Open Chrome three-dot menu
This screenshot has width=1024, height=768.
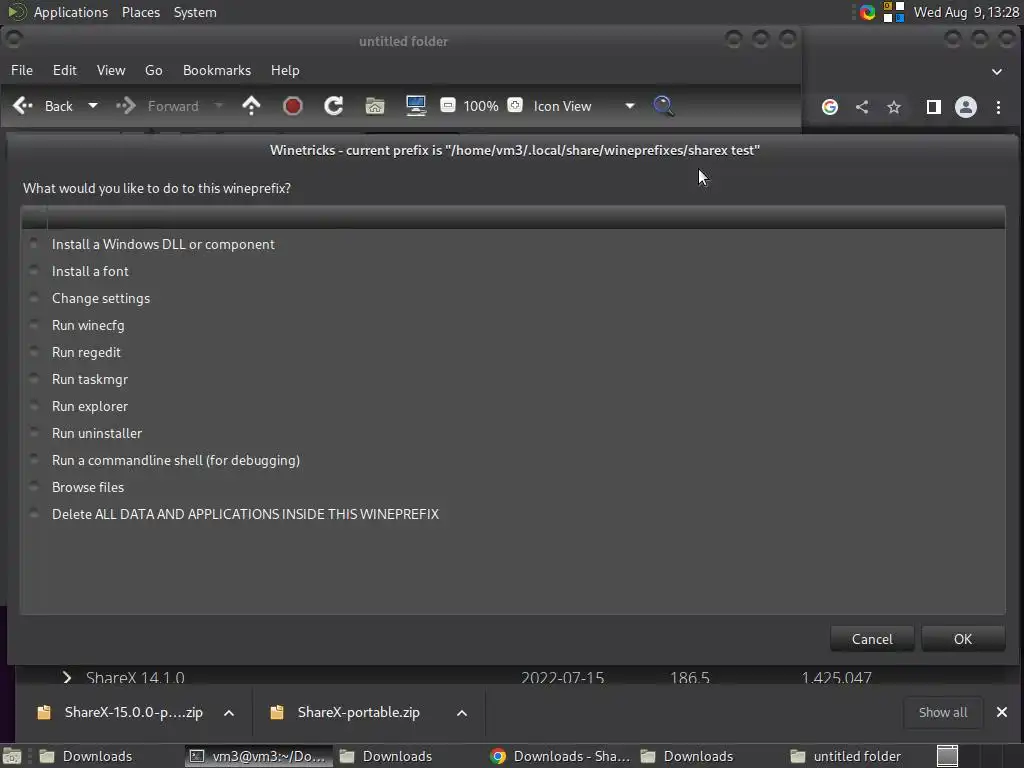pyautogui.click(x=999, y=107)
